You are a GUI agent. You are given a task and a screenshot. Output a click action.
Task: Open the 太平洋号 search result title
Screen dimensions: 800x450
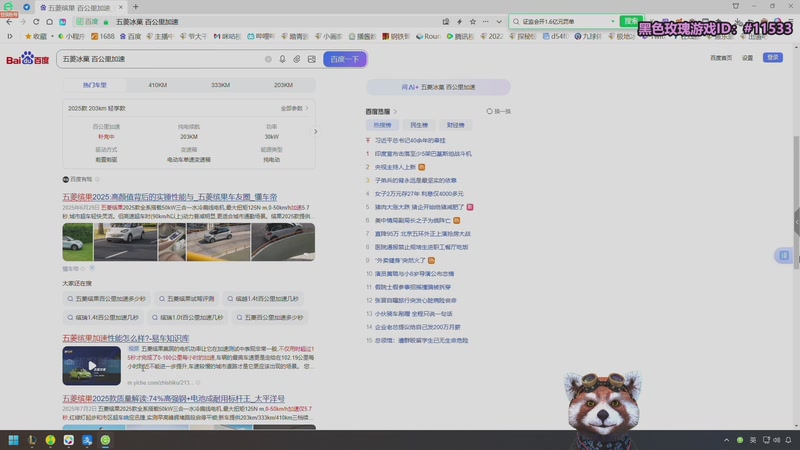(x=173, y=398)
